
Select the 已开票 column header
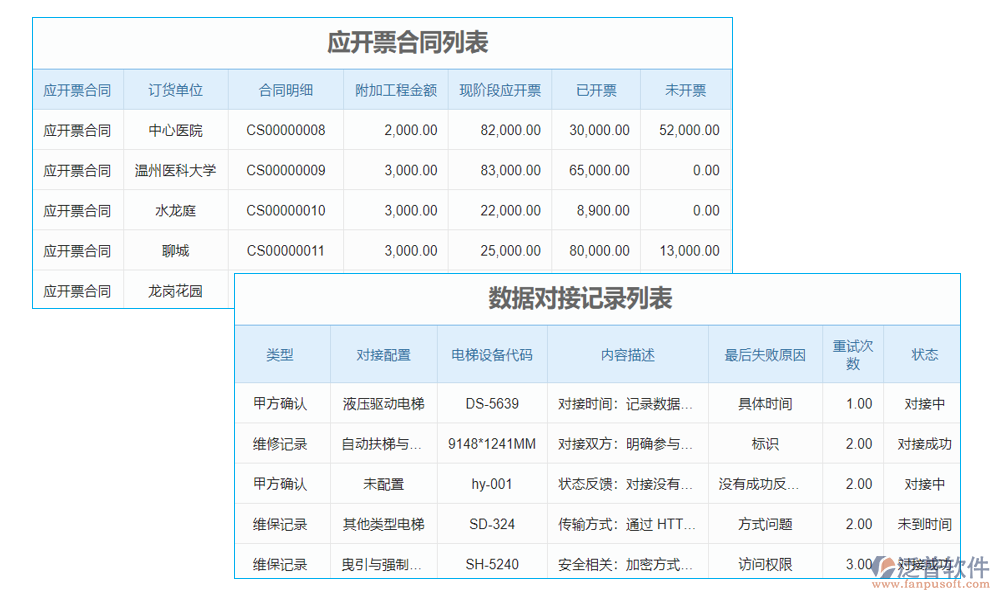tap(595, 89)
